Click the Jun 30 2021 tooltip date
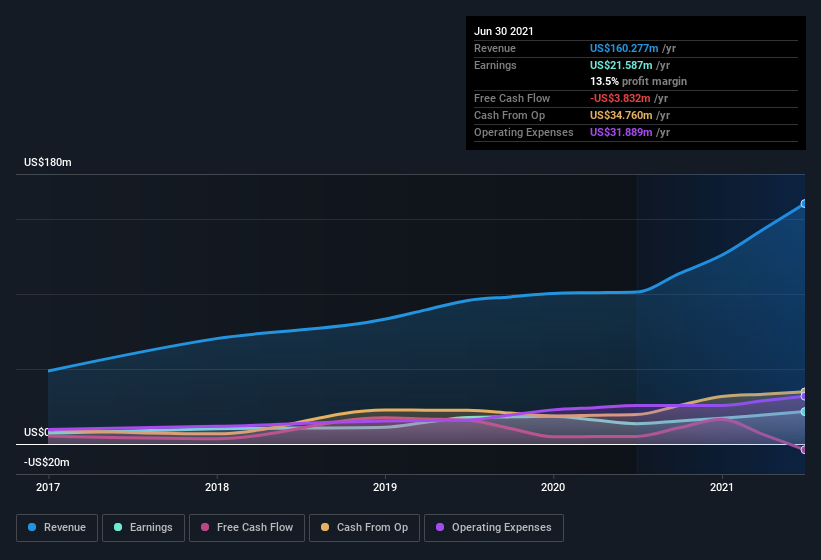Image resolution: width=821 pixels, height=560 pixels. (504, 31)
